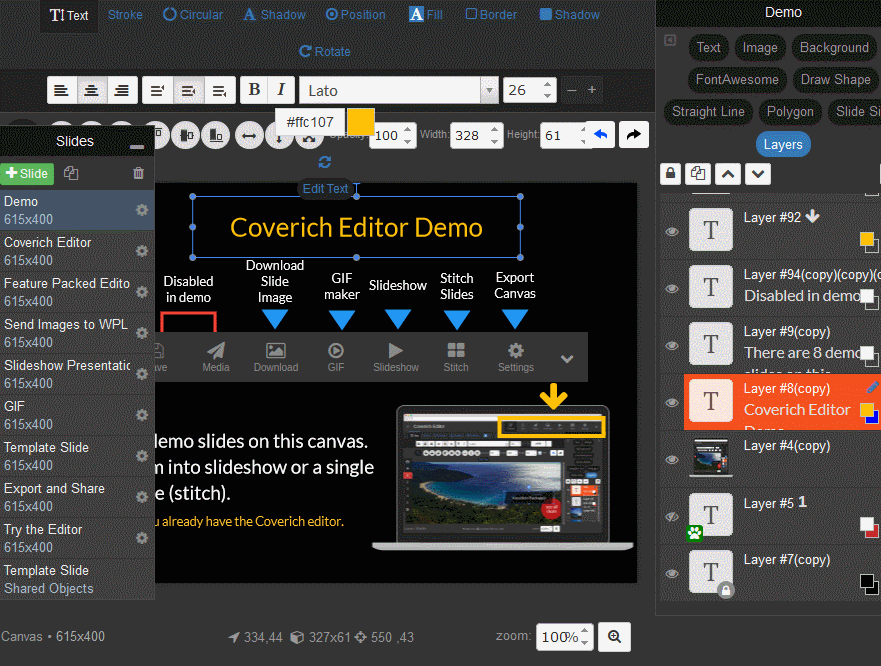Screen dimensions: 881x666
Task: Minimize the Slides panel
Action: coord(137,147)
